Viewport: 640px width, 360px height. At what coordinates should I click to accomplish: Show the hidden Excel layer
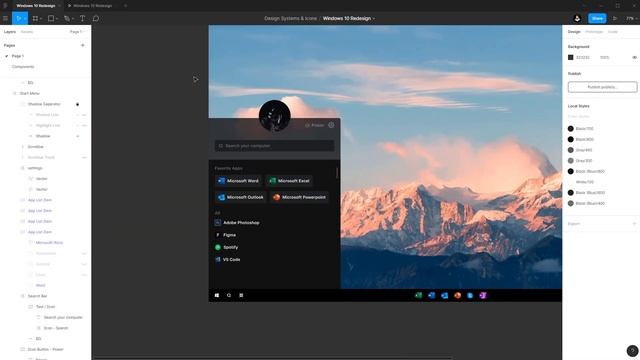coord(84,275)
